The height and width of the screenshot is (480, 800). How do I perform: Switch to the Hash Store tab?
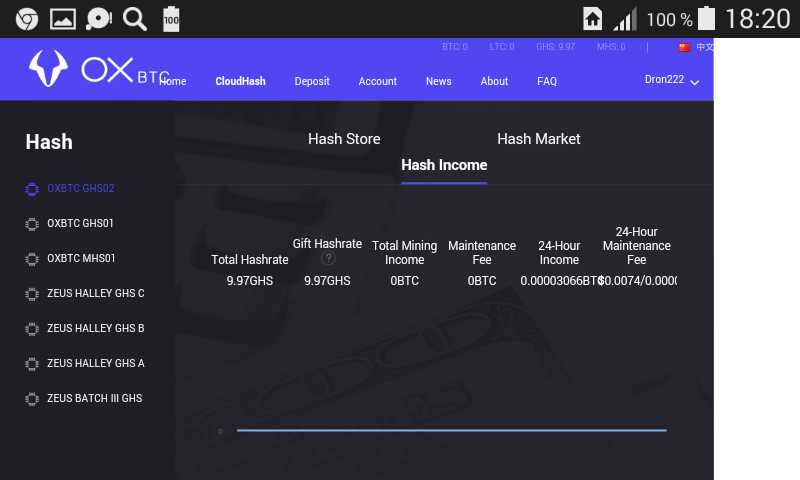tap(344, 139)
